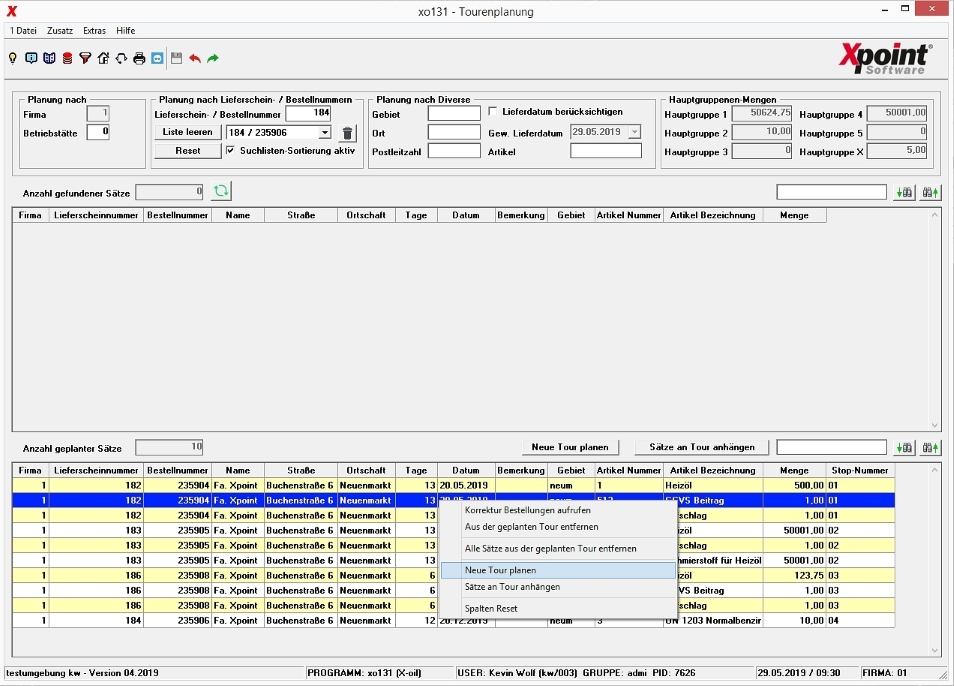Click the house icon in toolbar

pyautogui.click(x=103, y=58)
